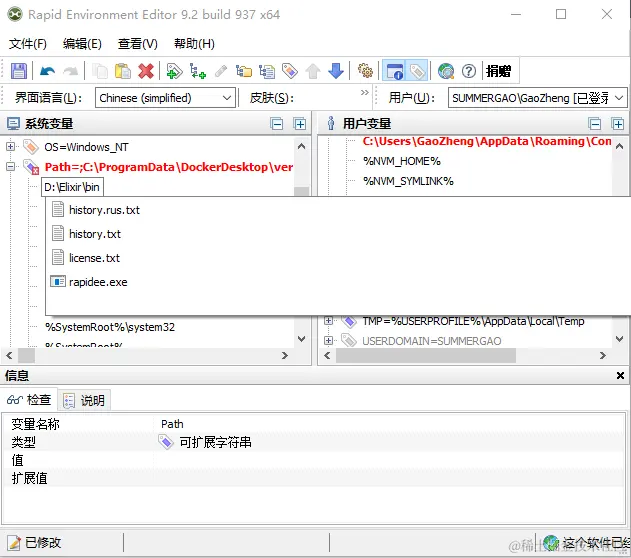Click user variables horizontal scroll left arrow
This screenshot has width=631, height=558.
tap(327, 356)
